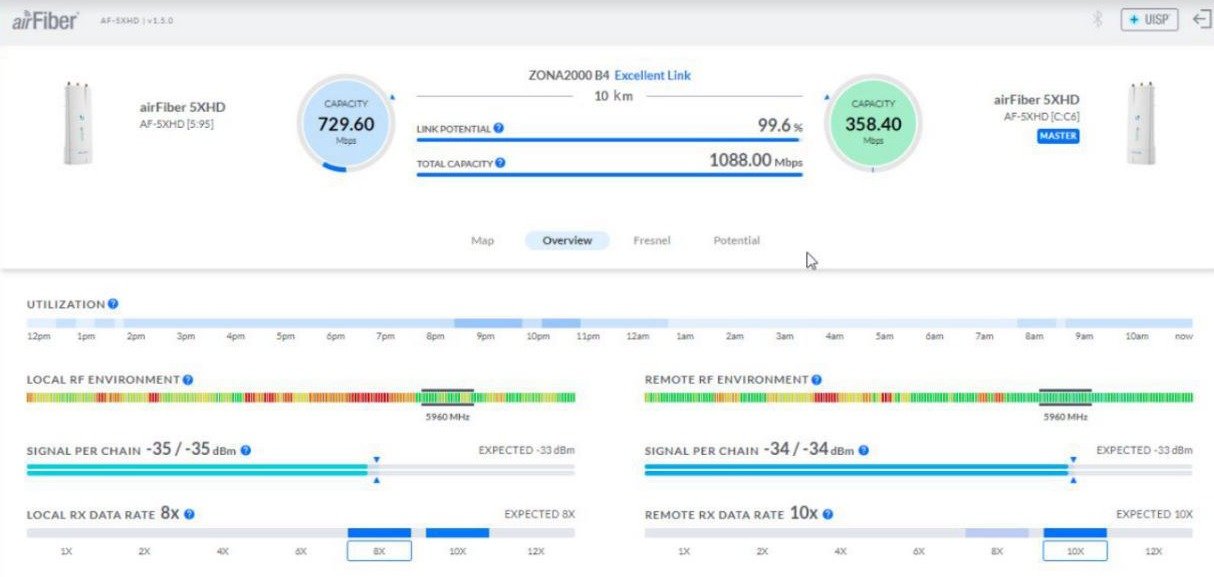Click the Total Capacity progress bar
Viewport: 1214px width, 577px height.
coord(609,175)
